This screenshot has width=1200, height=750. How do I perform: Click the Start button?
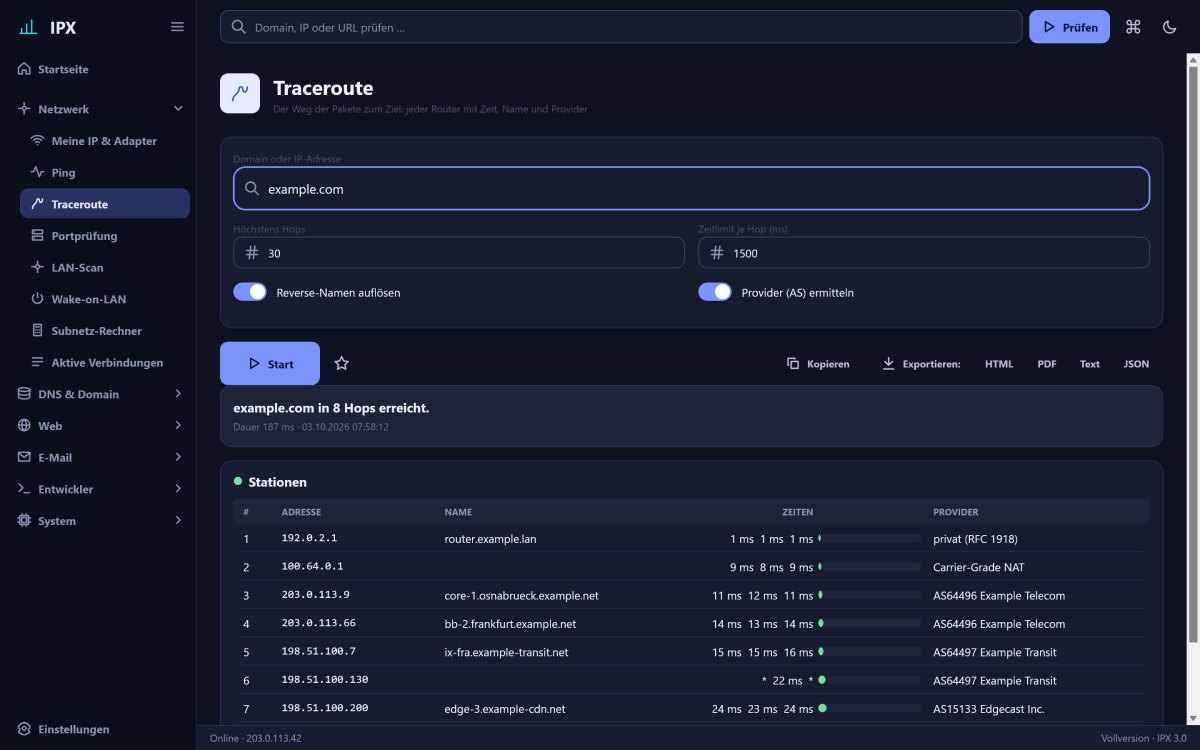(x=270, y=364)
